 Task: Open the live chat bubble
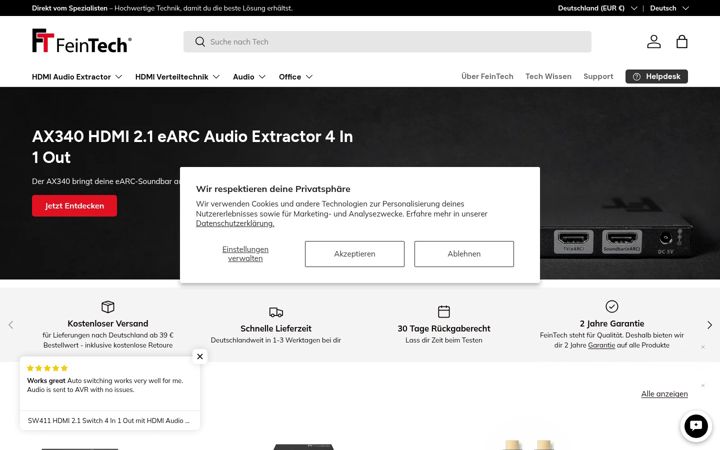pyautogui.click(x=696, y=425)
